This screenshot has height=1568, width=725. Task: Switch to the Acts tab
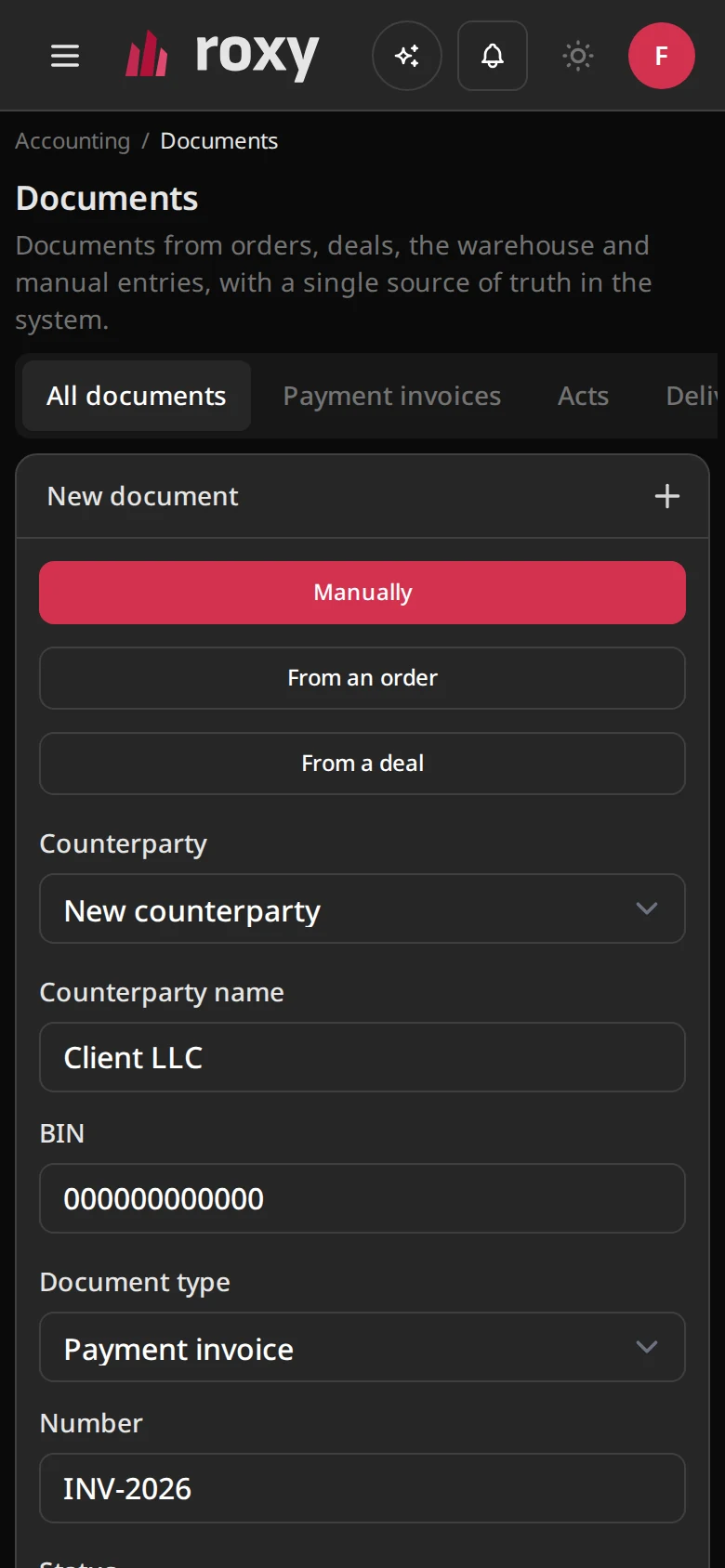(584, 396)
